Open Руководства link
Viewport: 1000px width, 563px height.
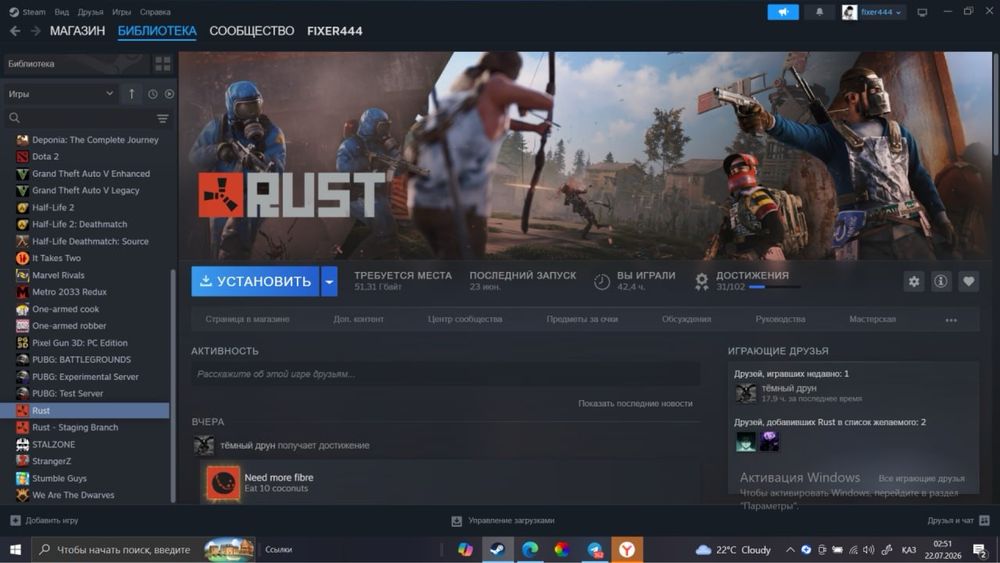point(780,319)
